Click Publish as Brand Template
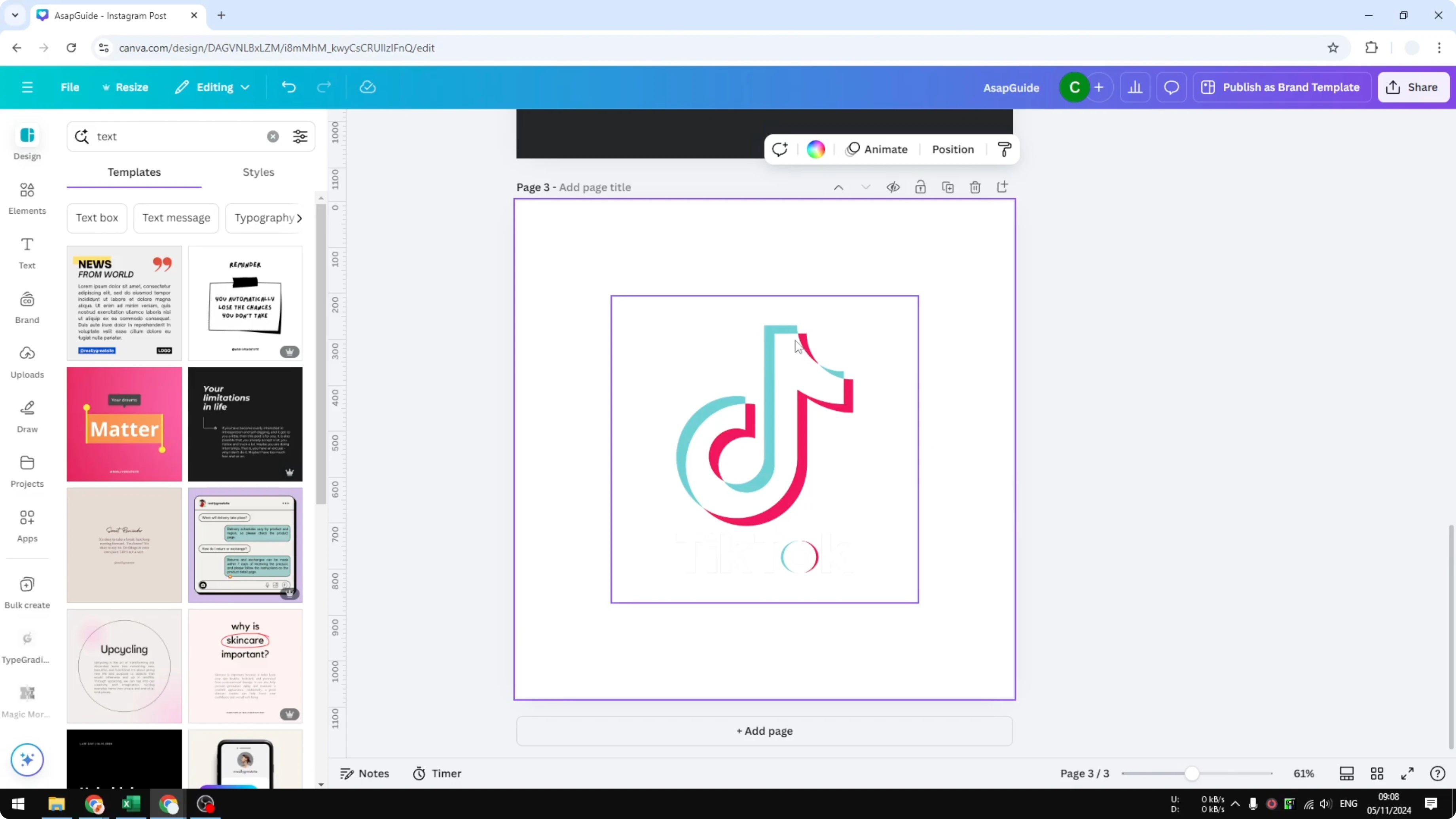 (x=1282, y=87)
